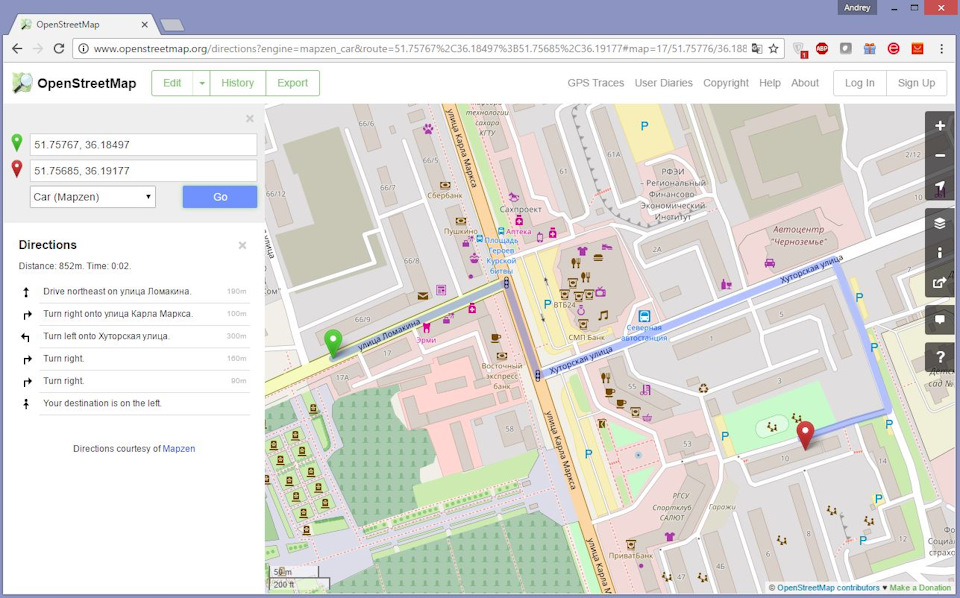Open User Diaries
Image resolution: width=960 pixels, height=598 pixels.
tap(664, 83)
